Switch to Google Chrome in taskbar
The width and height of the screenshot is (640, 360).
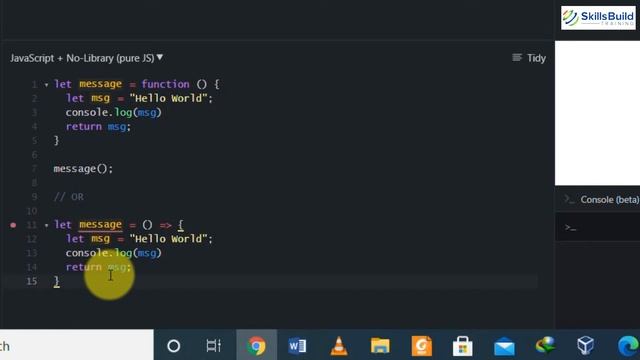coord(256,346)
